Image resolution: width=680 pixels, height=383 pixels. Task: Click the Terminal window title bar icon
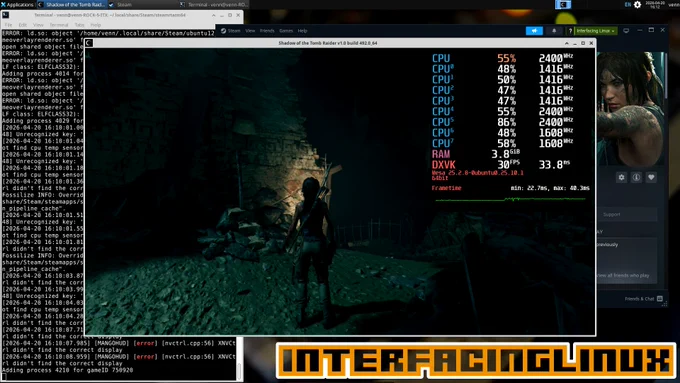coord(6,15)
